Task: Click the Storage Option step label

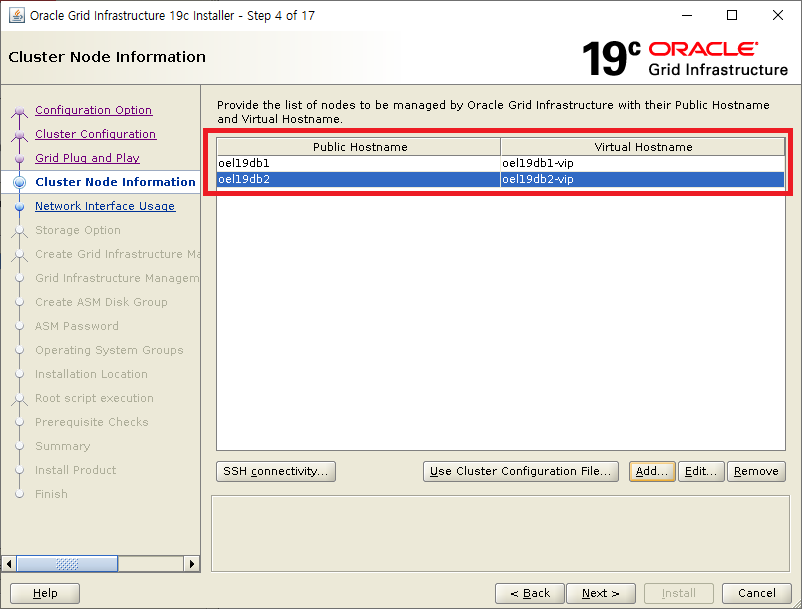Action: coord(78,230)
